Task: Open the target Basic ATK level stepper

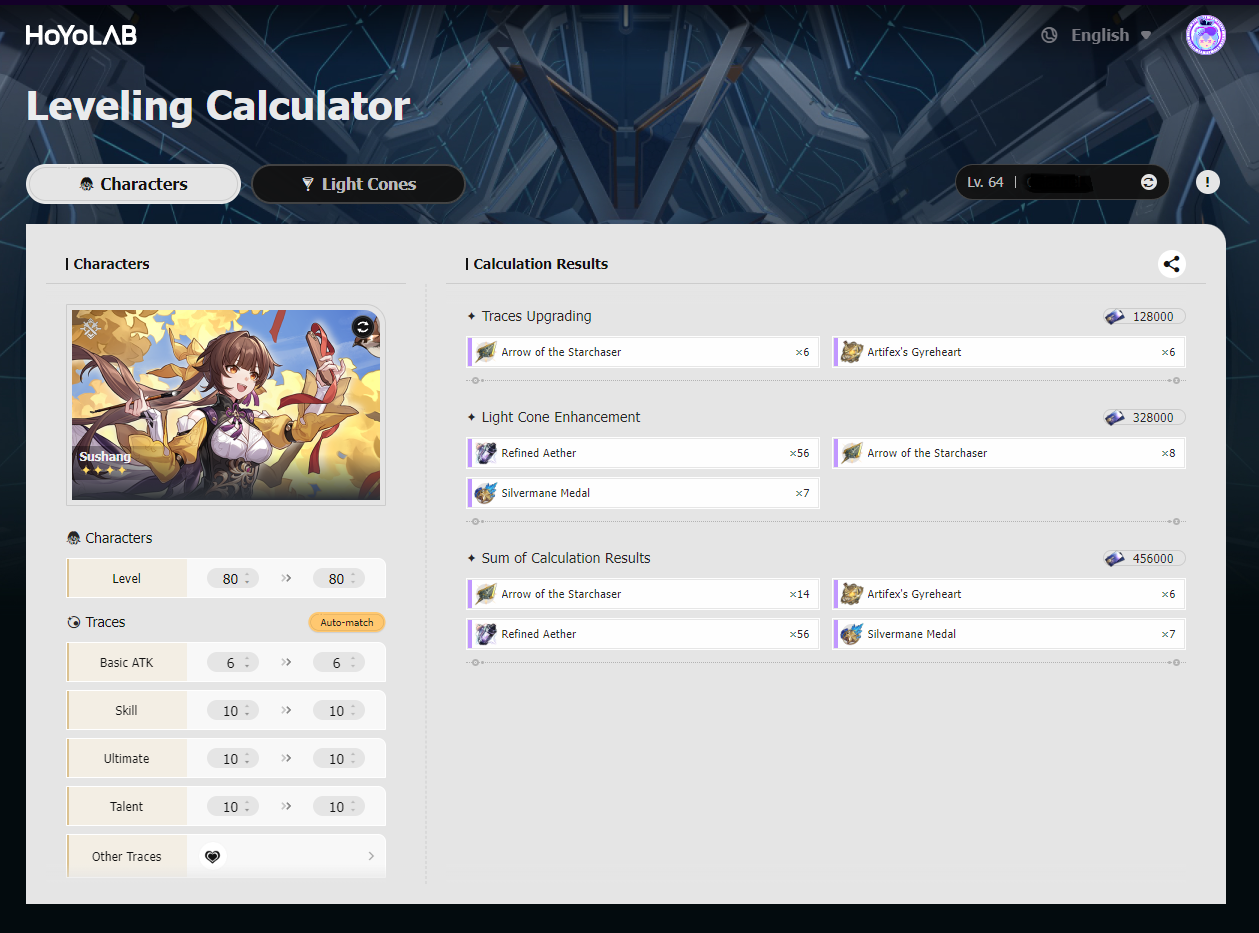Action: tap(339, 663)
